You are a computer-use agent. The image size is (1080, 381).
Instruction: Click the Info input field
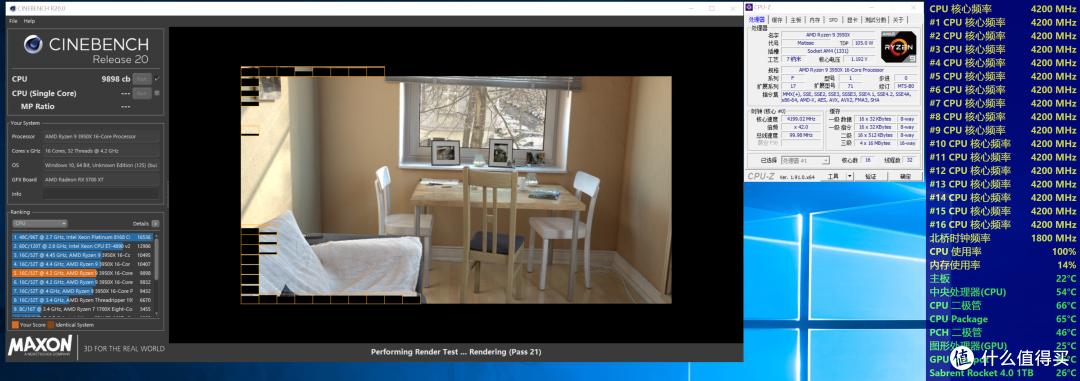point(101,194)
